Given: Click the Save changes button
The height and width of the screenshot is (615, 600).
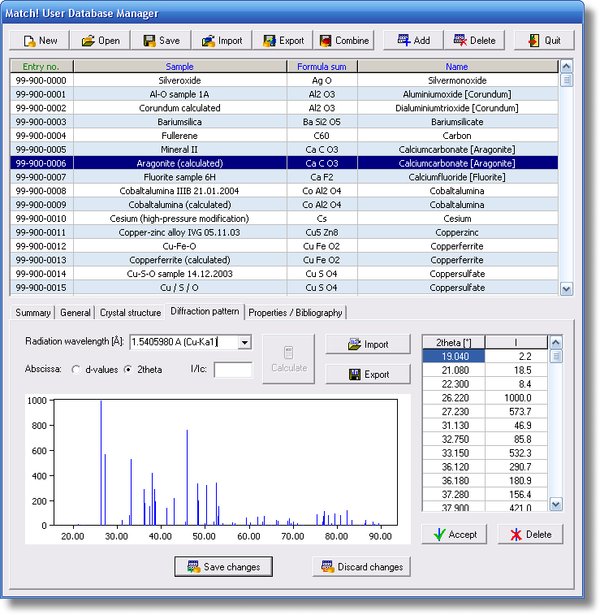Looking at the screenshot, I should click(223, 567).
